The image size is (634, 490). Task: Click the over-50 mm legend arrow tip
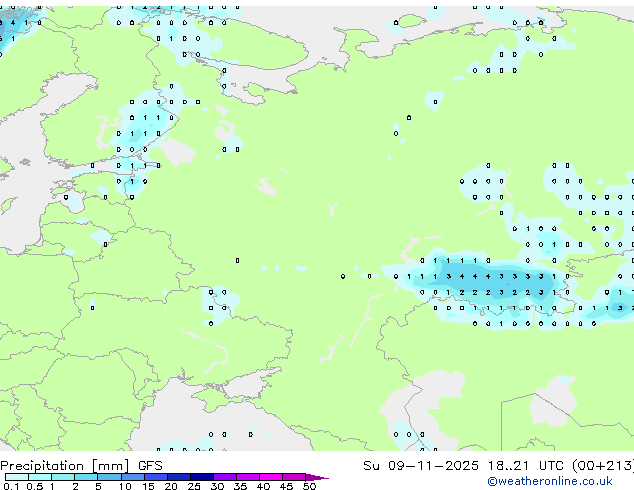[317, 477]
